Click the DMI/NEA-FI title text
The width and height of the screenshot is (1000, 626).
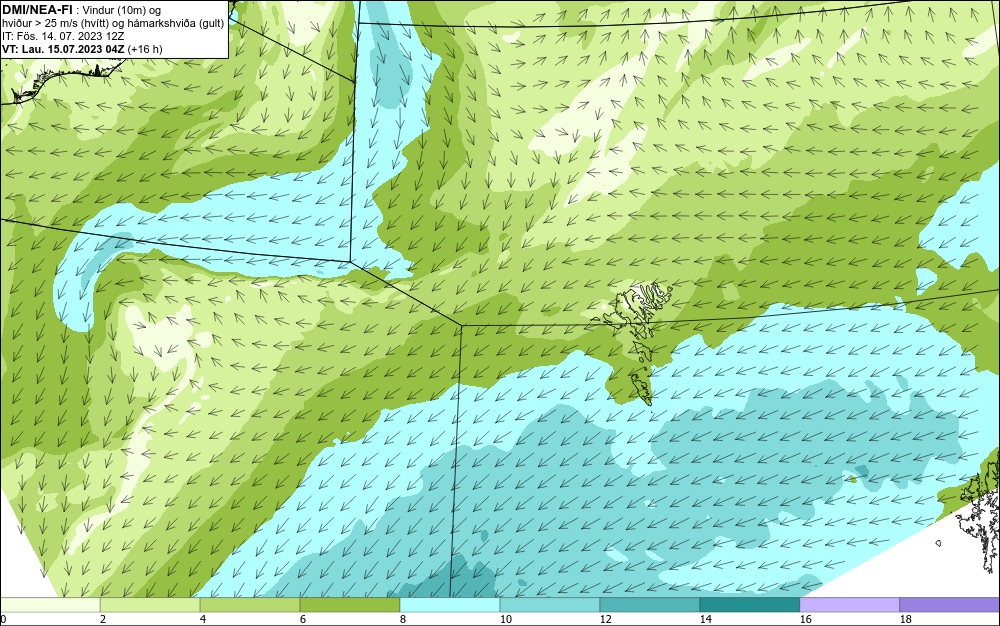[38, 10]
